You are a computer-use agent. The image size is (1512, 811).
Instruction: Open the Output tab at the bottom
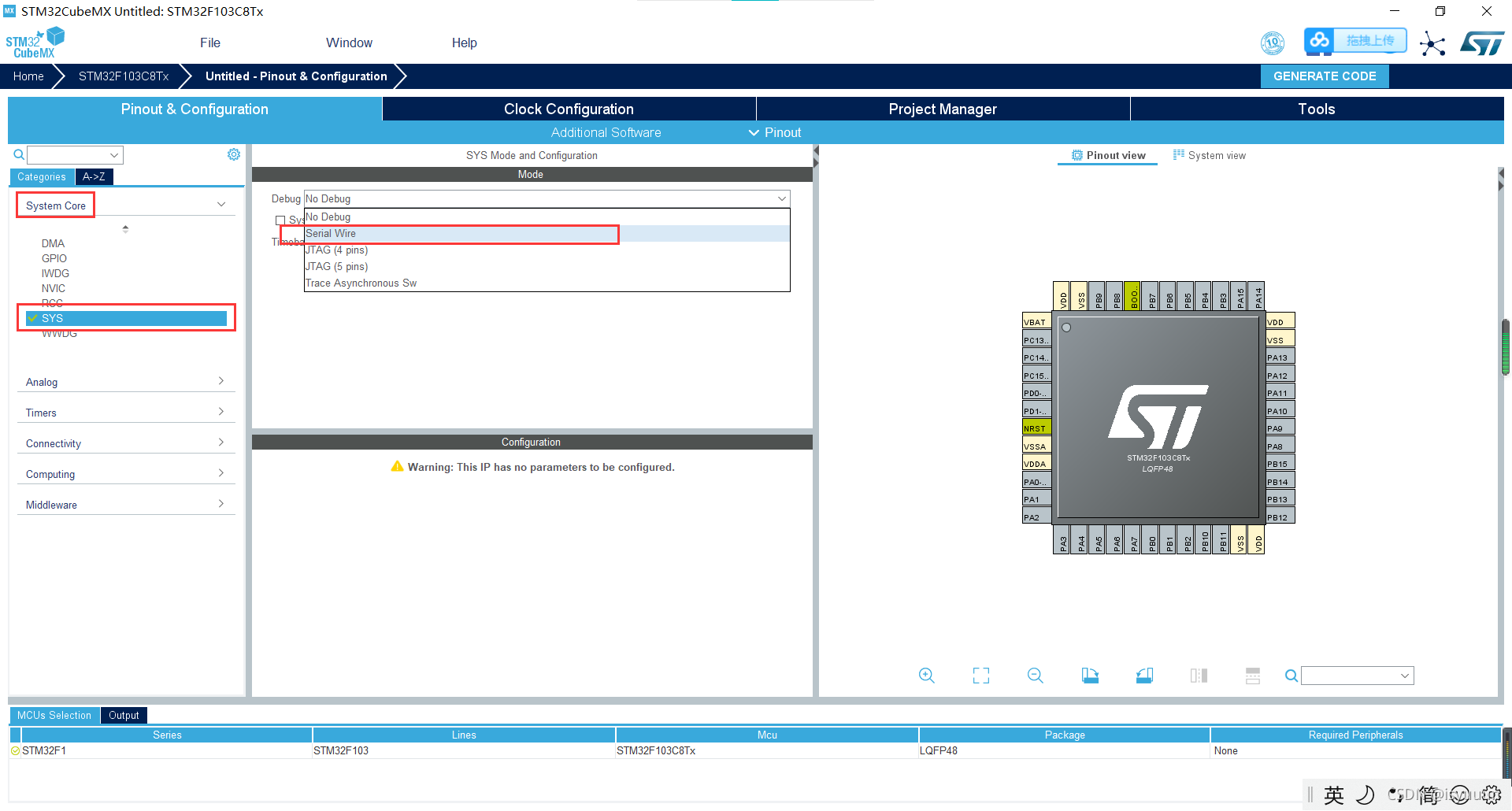[124, 715]
